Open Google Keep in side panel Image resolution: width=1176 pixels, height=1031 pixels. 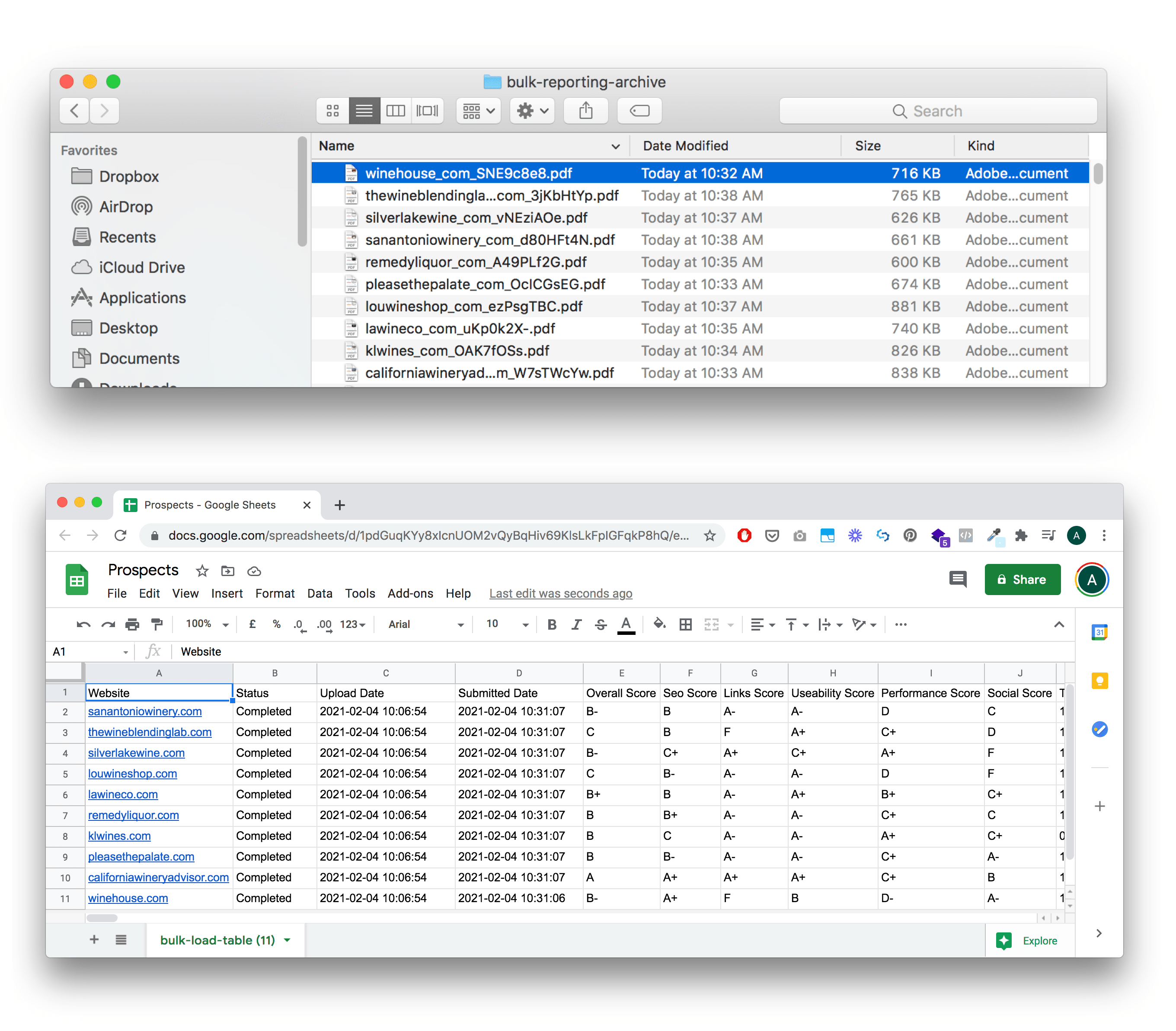1099,681
